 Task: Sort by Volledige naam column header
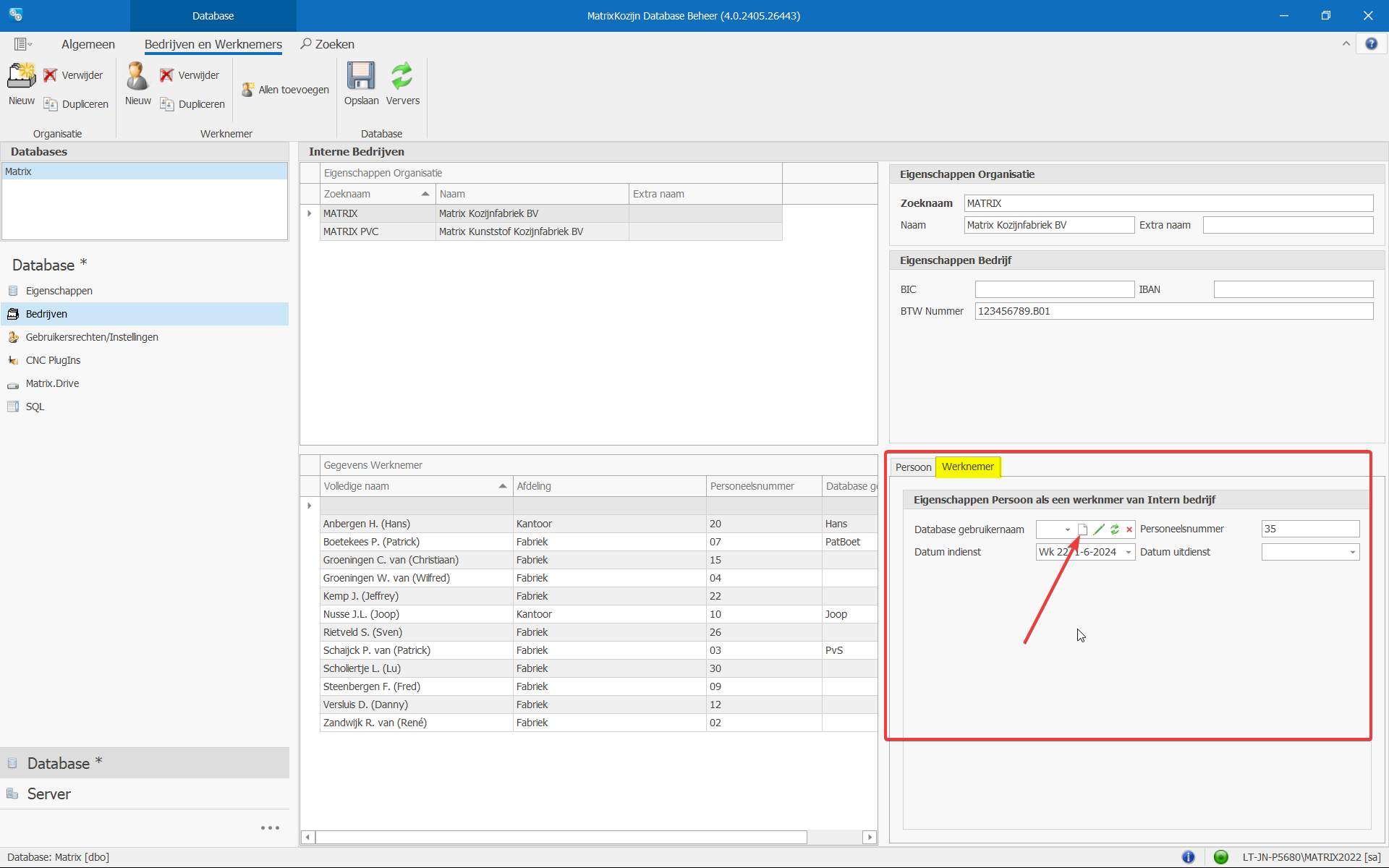tap(416, 486)
